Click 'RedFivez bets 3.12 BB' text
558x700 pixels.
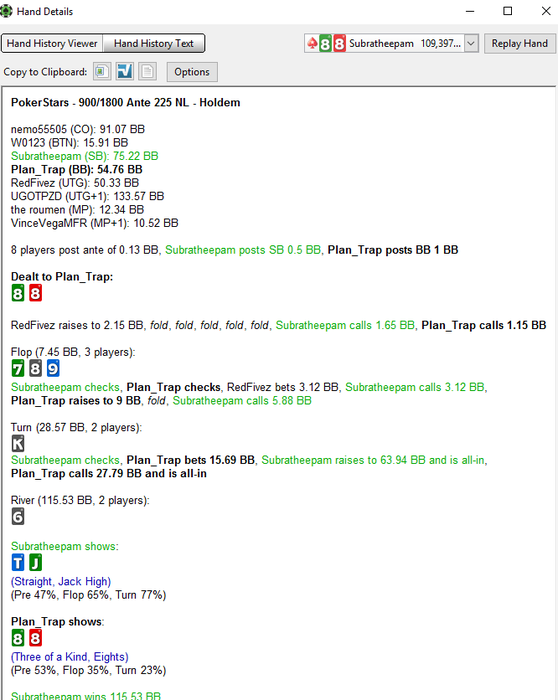(x=283, y=387)
